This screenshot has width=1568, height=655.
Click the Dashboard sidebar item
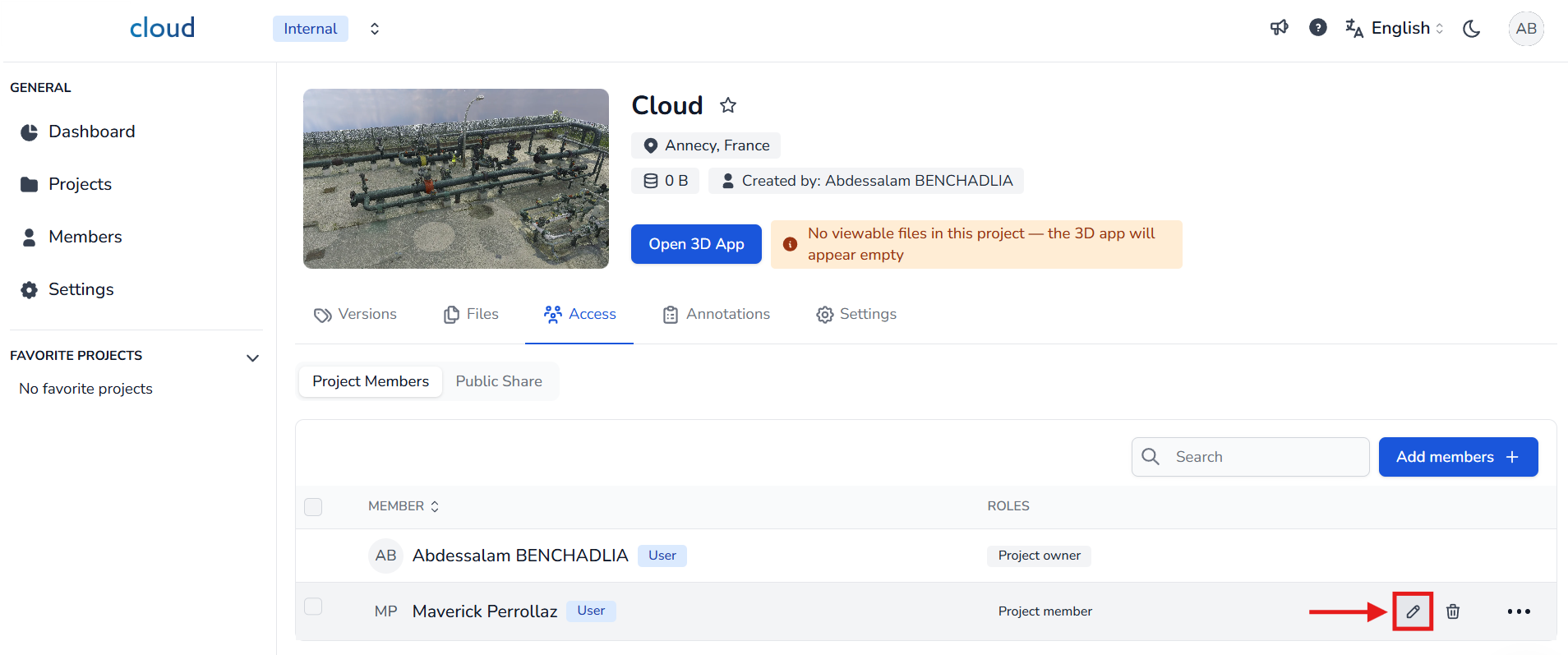[x=91, y=131]
